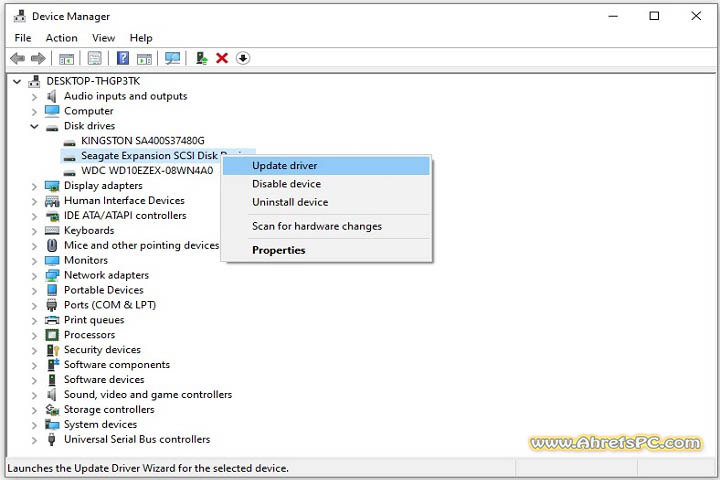Expand IDE ATA/ATAPI controllers

[x=34, y=216]
